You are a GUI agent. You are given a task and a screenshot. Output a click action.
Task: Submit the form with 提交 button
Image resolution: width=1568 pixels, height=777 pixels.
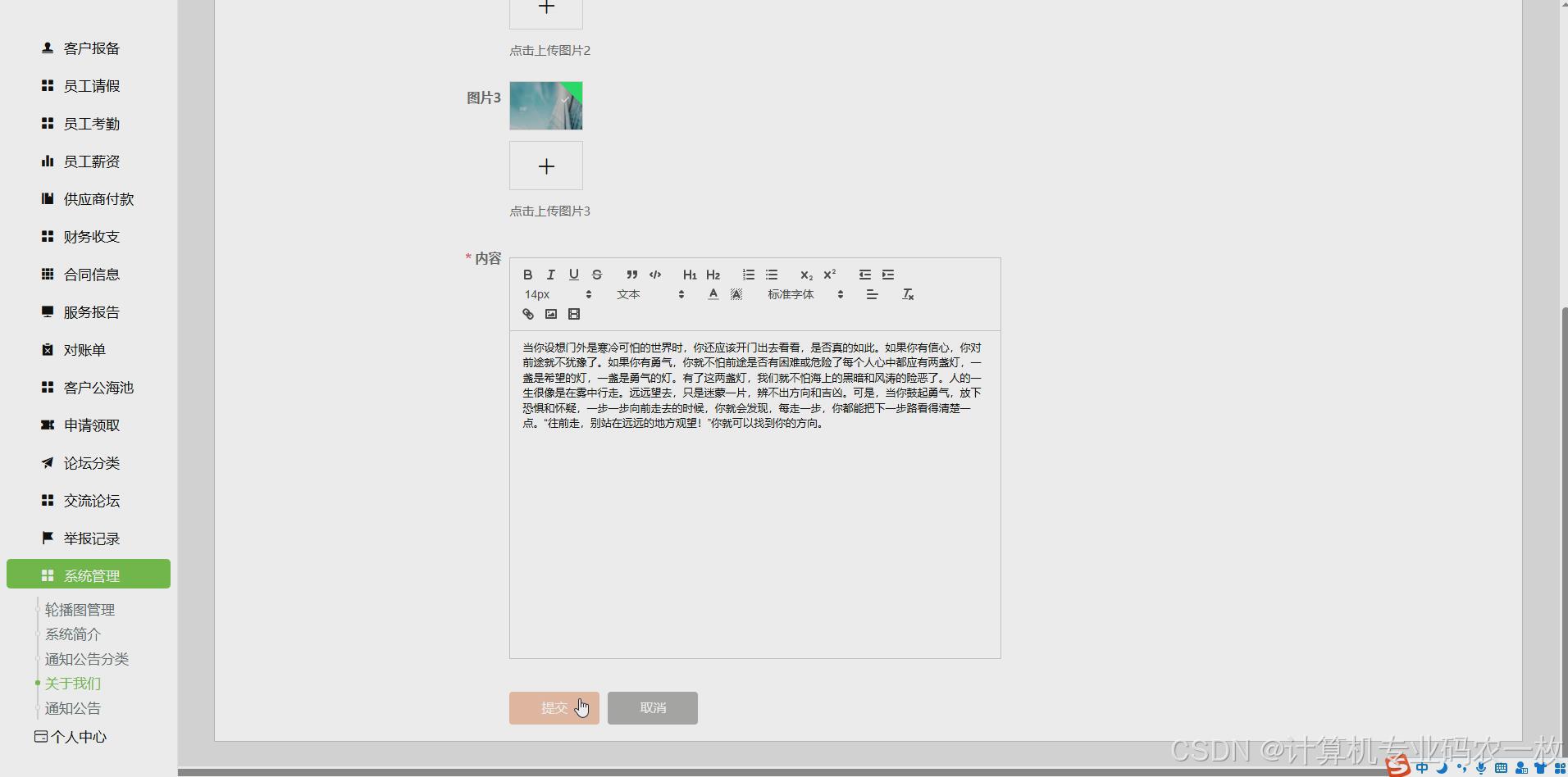pos(554,707)
